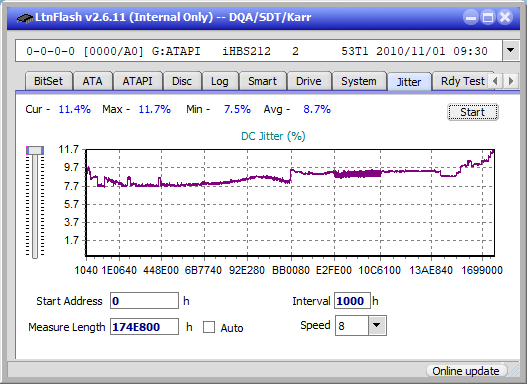The height and width of the screenshot is (384, 527).
Task: Click the y-axis label 9.7
Action: point(72,167)
